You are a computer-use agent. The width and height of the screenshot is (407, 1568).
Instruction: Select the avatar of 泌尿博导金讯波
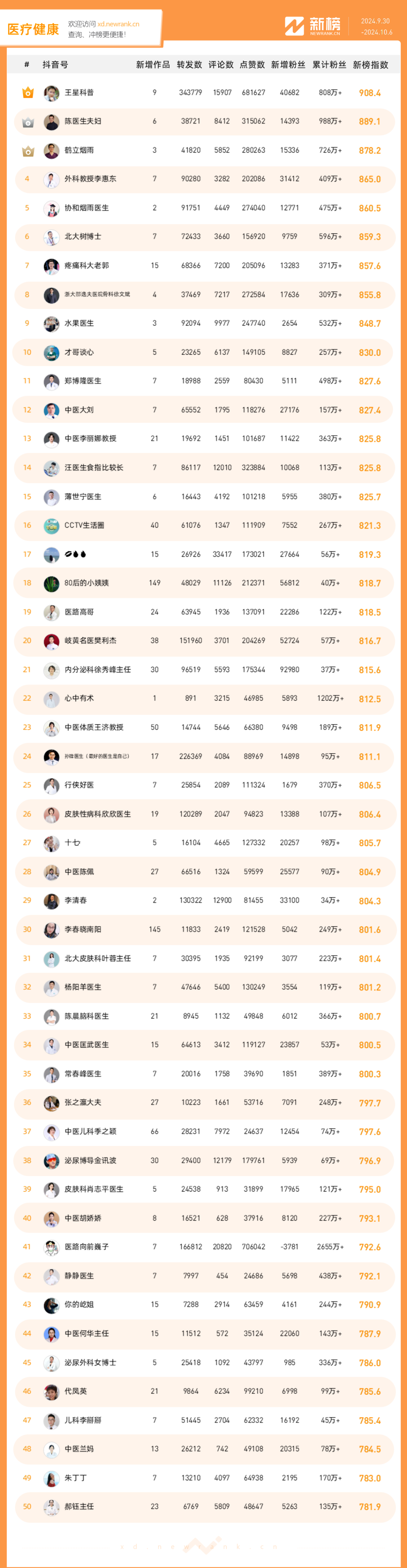click(x=51, y=1161)
